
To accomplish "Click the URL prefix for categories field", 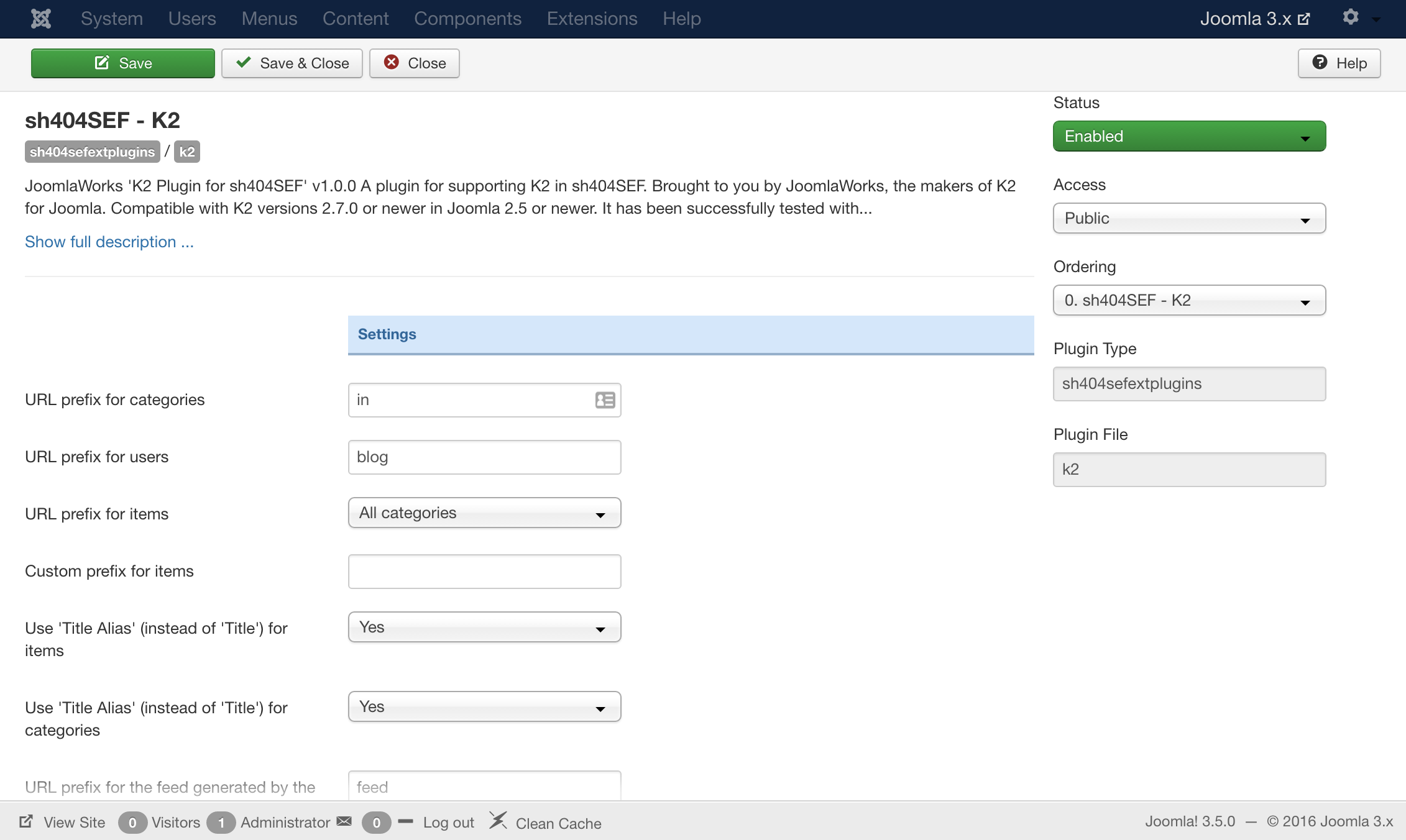I will click(485, 400).
